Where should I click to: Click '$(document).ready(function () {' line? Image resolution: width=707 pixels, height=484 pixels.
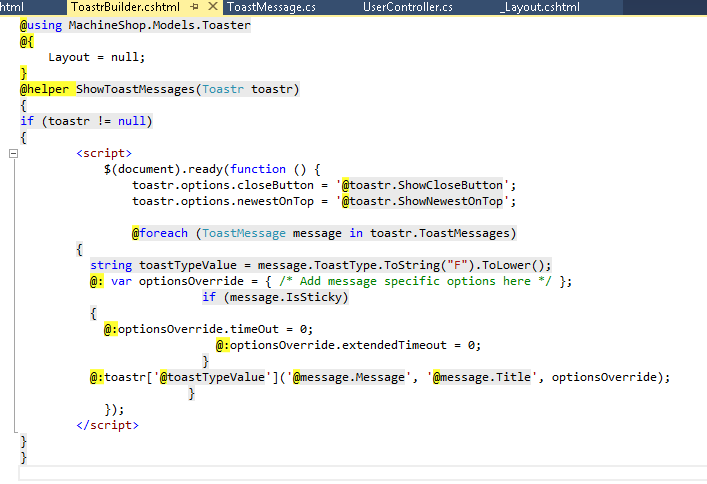click(212, 169)
